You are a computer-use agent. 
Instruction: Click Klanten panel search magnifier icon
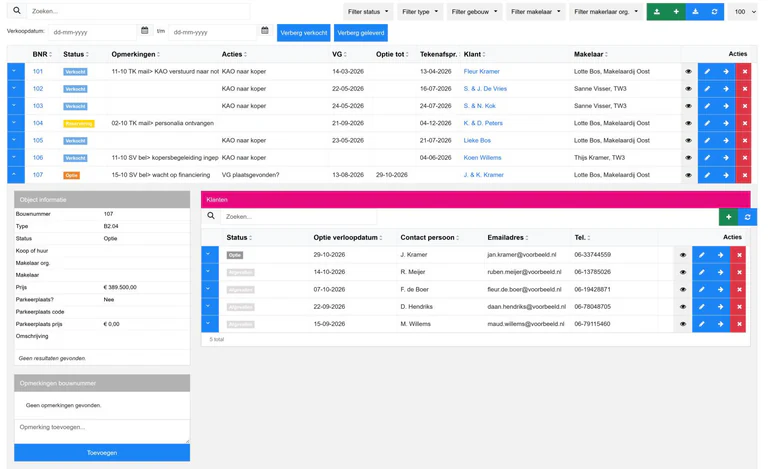(x=211, y=216)
